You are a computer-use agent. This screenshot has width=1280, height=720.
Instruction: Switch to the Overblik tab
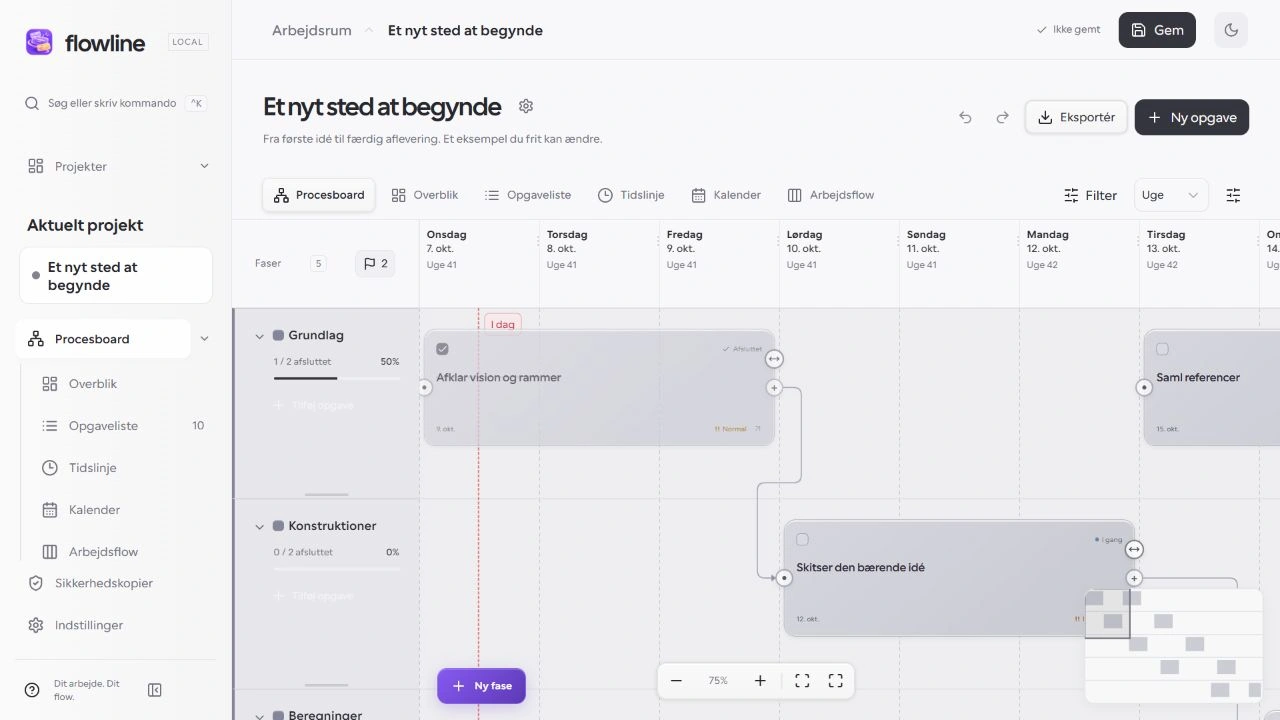[x=424, y=195]
